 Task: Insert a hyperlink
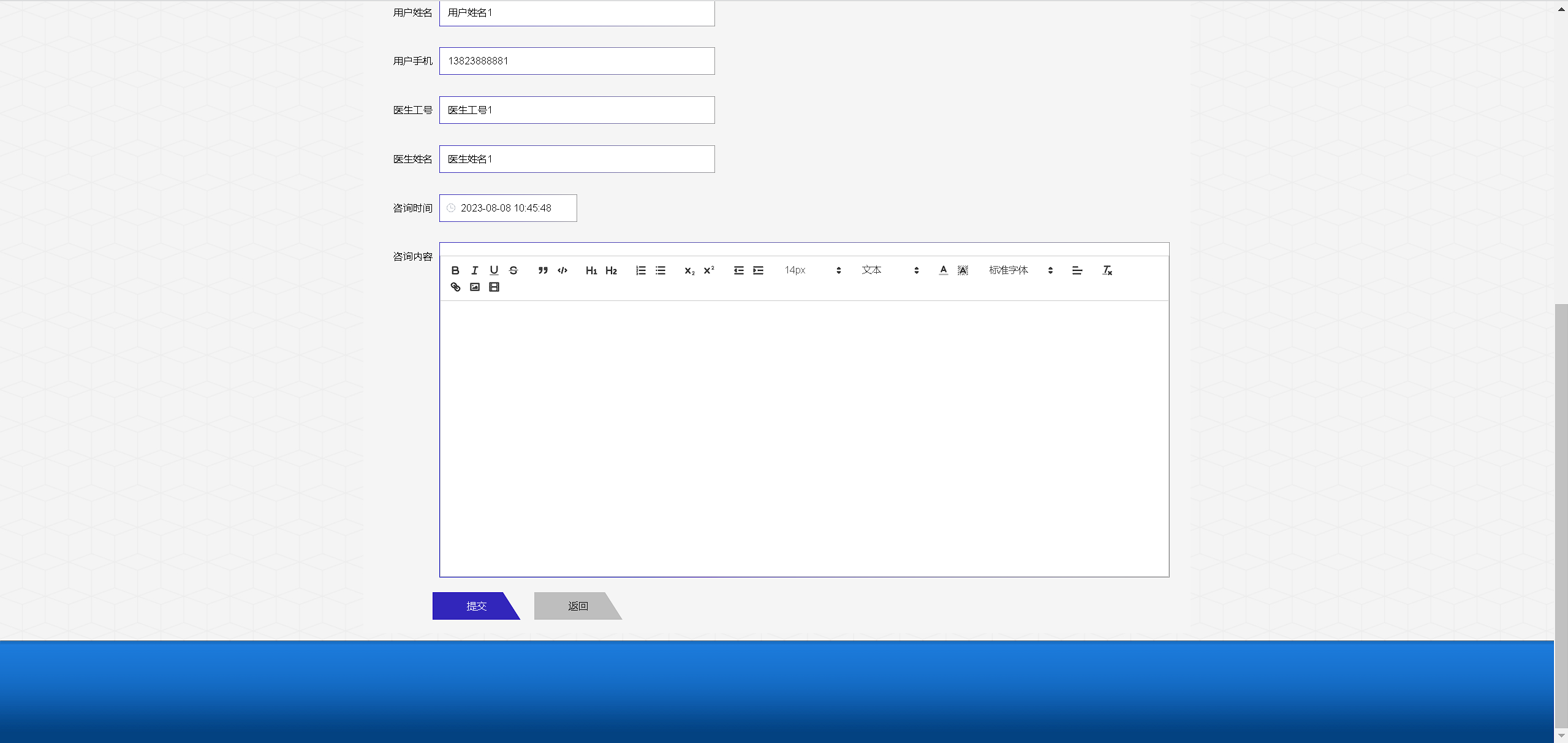click(455, 287)
